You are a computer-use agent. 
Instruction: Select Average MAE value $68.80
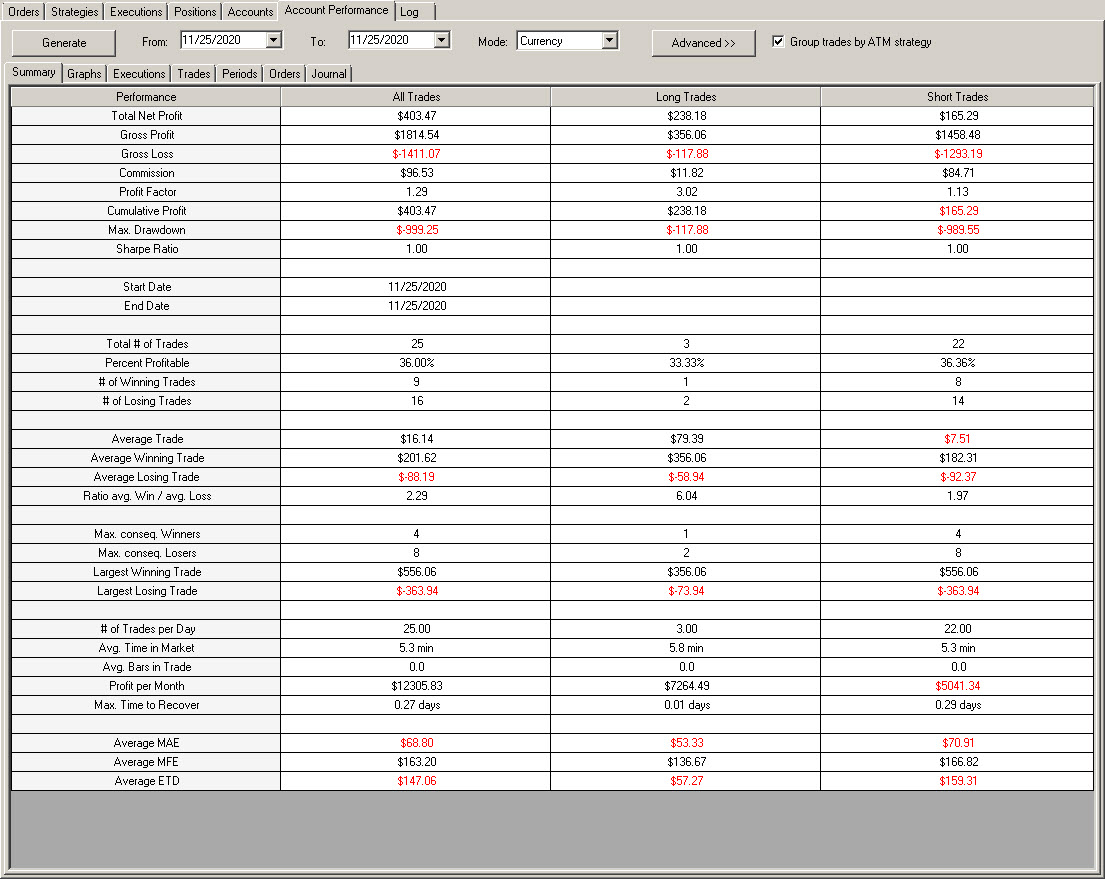[x=416, y=744]
